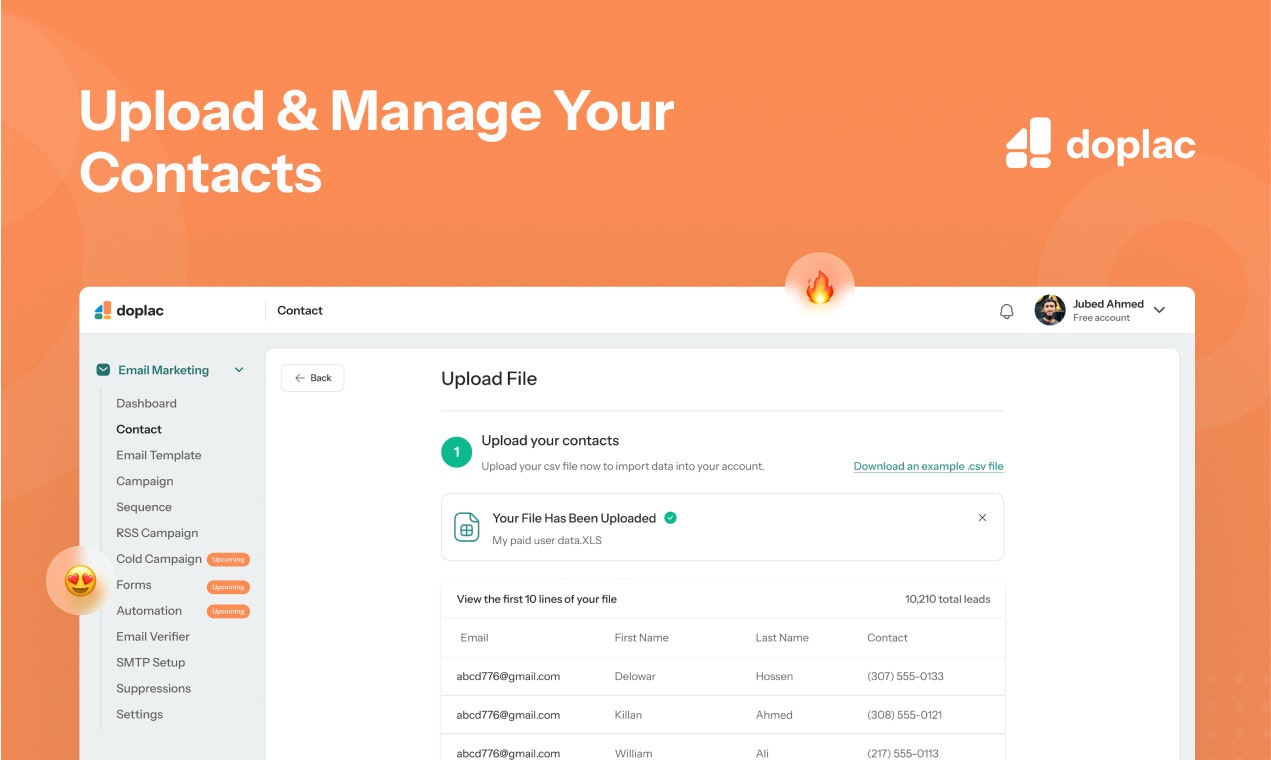Open RSS Campaign in the sidebar
1271x760 pixels.
[157, 533]
